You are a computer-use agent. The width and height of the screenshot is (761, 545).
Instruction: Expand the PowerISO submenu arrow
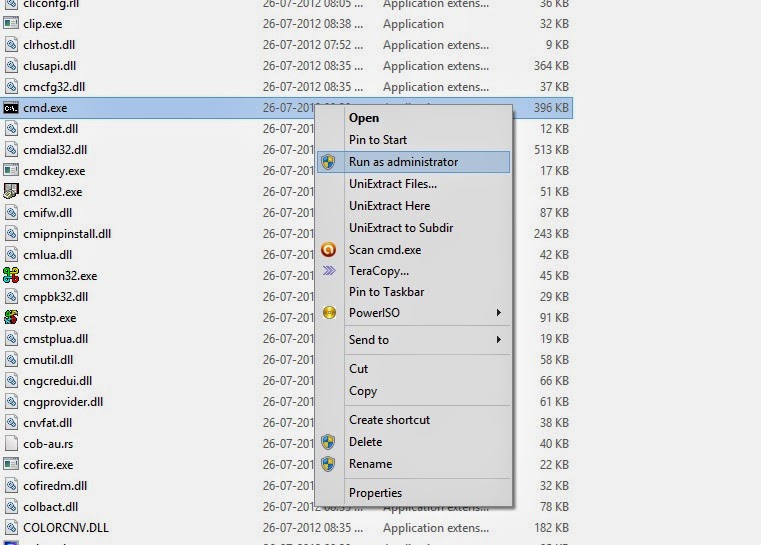click(498, 313)
